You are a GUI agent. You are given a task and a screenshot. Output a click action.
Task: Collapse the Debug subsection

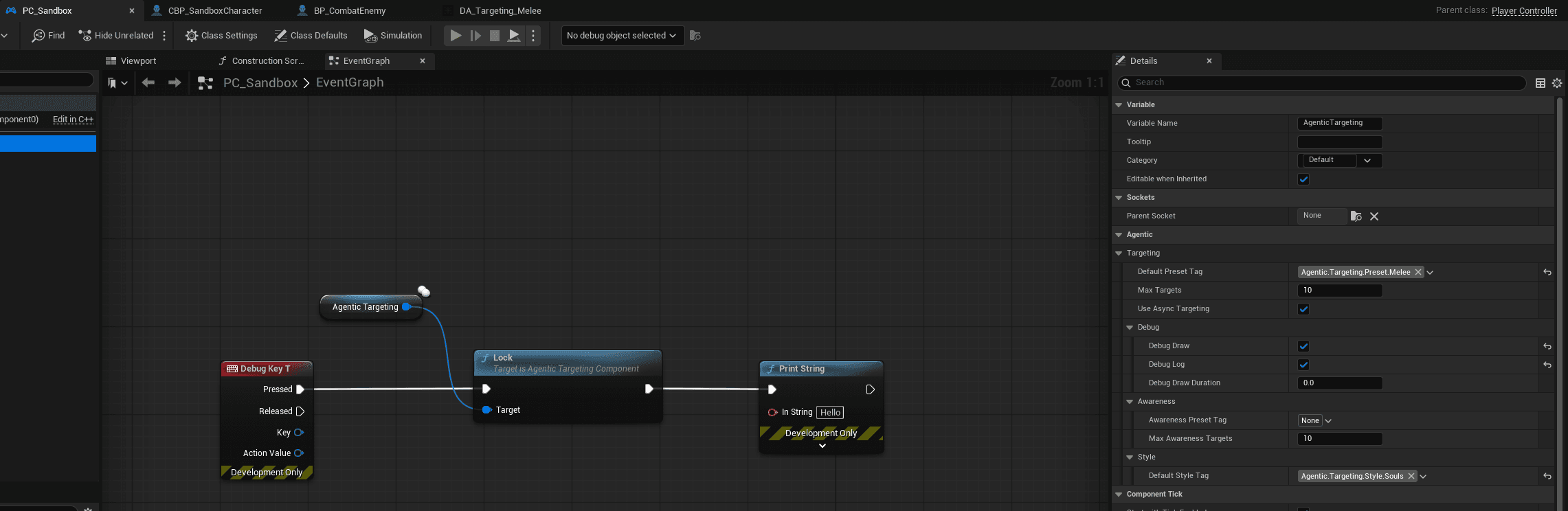tap(1130, 328)
